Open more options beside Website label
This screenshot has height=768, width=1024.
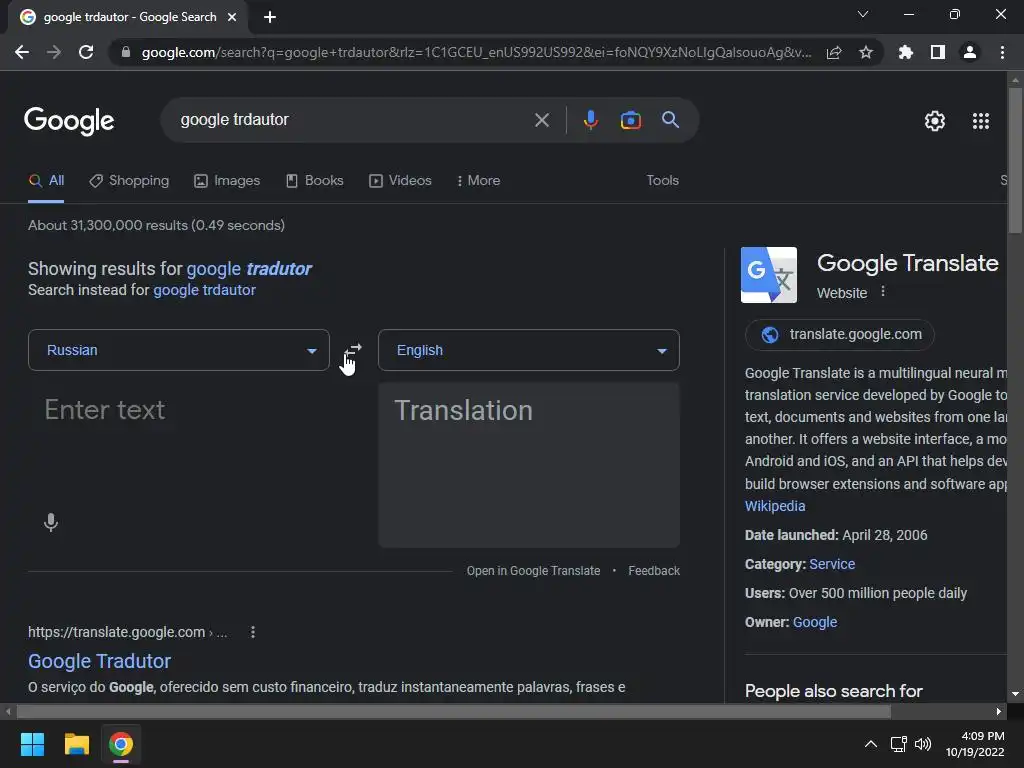(x=883, y=291)
